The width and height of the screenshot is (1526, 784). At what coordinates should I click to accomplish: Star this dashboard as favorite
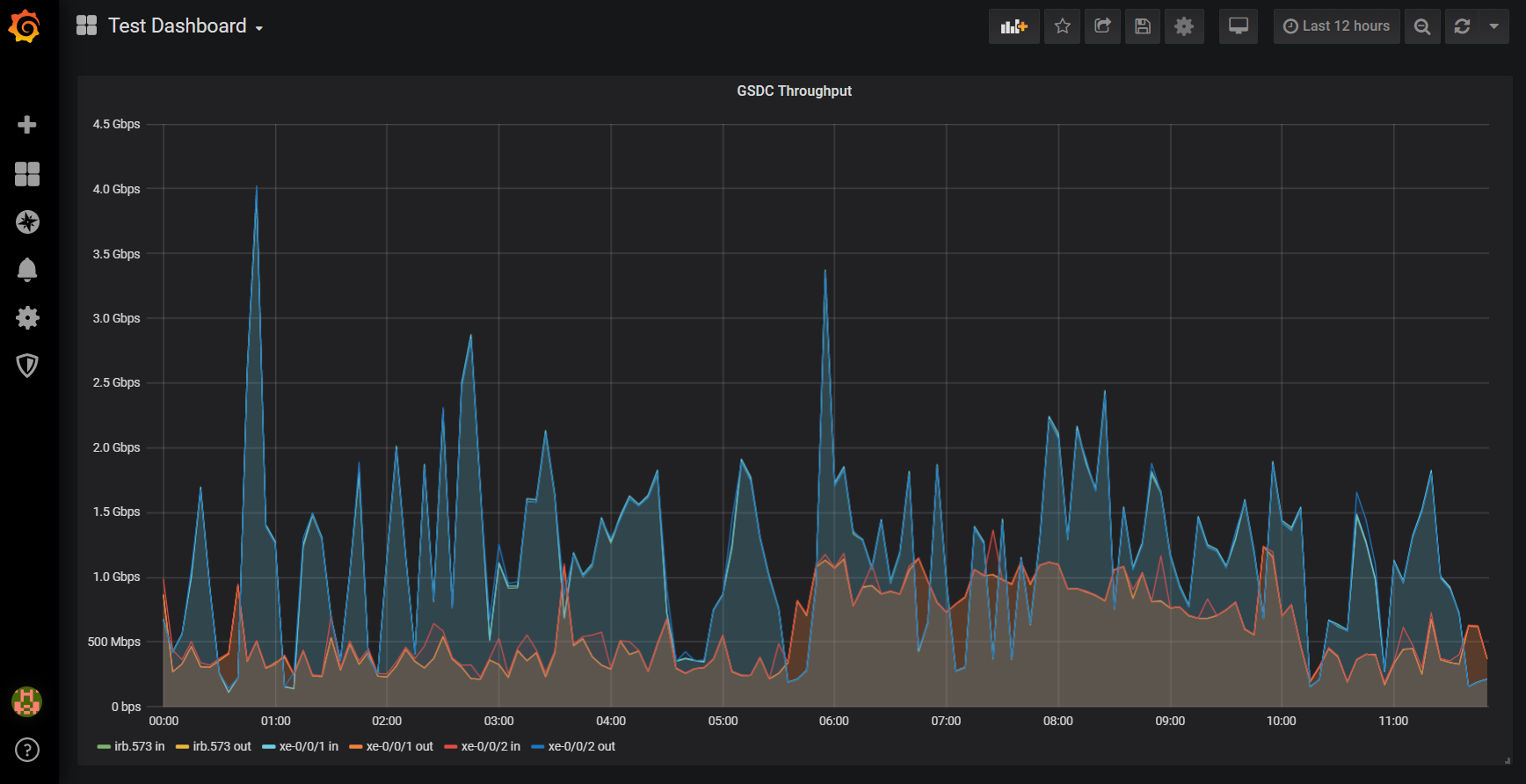coord(1062,26)
